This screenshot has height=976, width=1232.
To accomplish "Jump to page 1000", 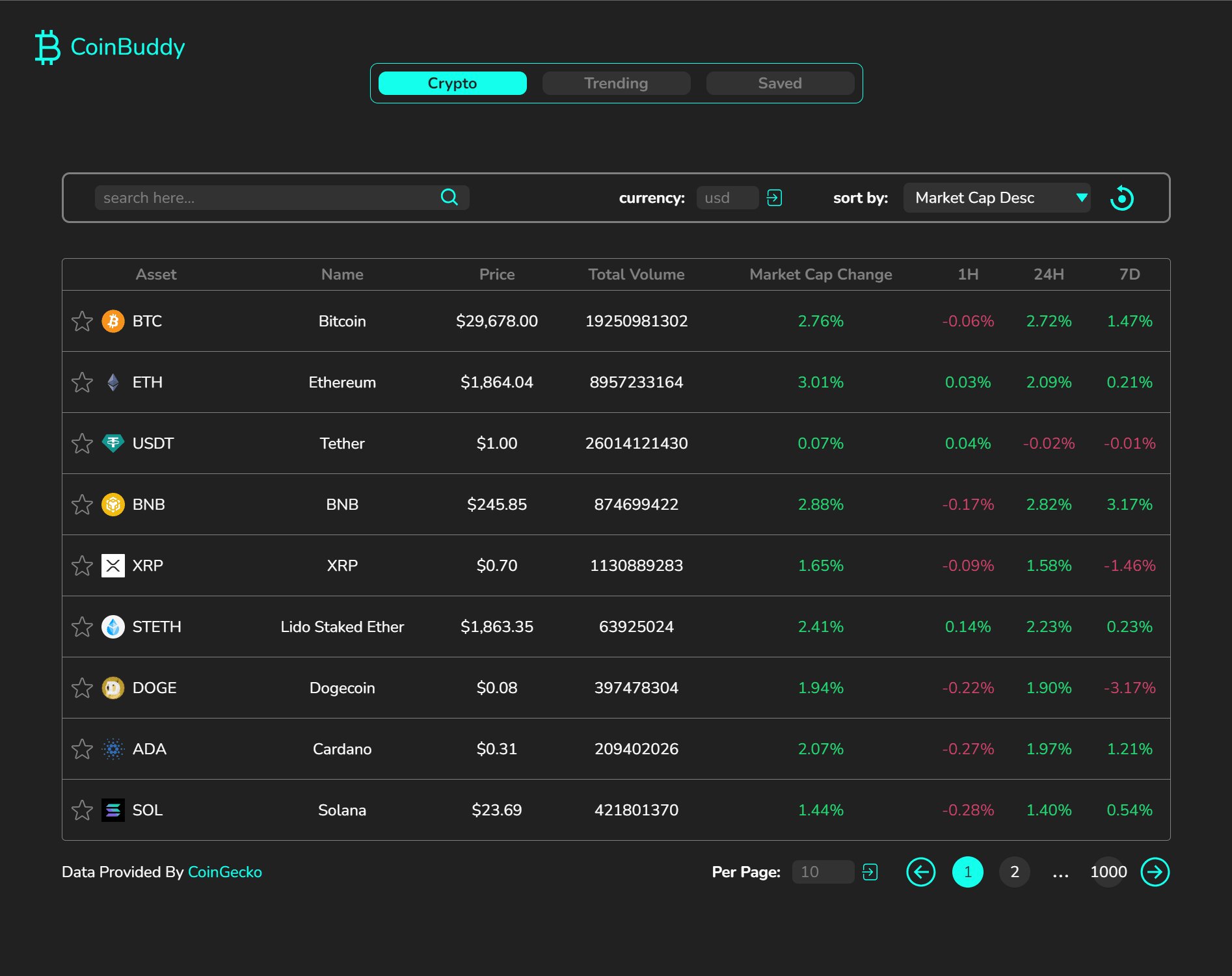I will pyautogui.click(x=1108, y=872).
